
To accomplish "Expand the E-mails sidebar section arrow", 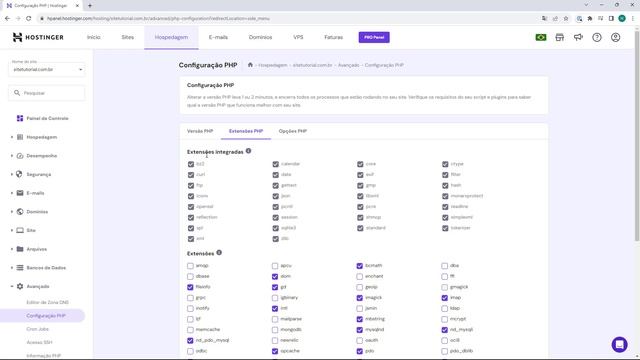I will (12, 193).
